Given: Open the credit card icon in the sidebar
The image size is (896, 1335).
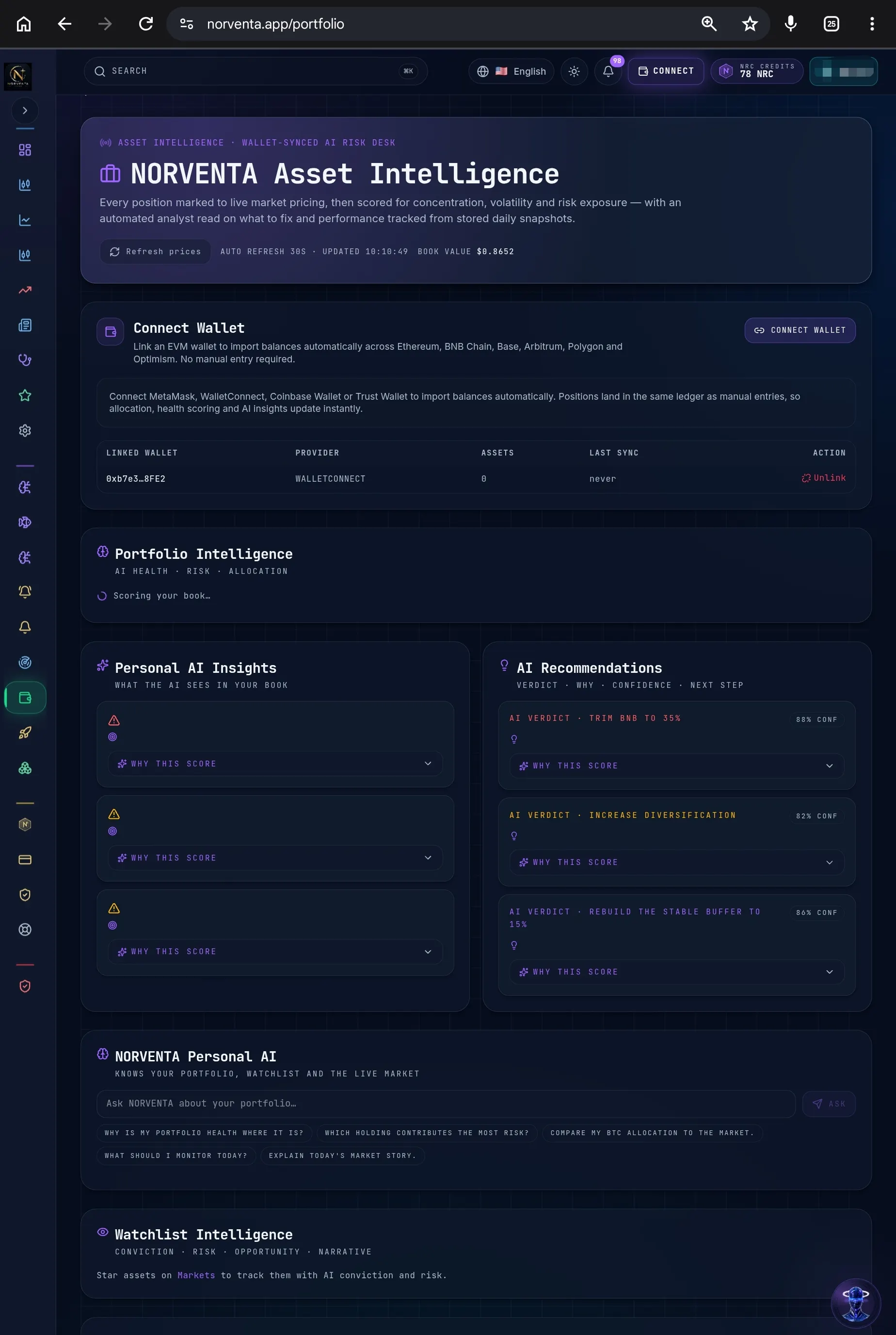Looking at the screenshot, I should tap(25, 859).
